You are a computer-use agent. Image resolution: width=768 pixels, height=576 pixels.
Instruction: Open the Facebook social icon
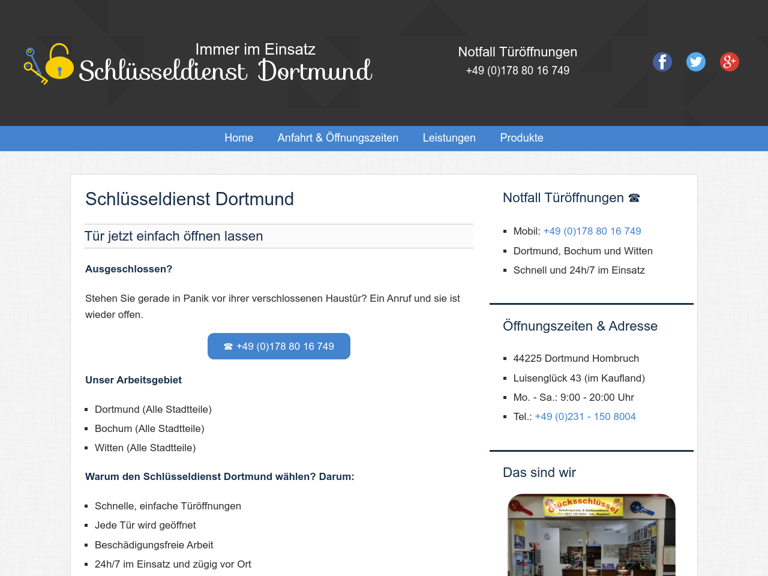click(x=662, y=62)
